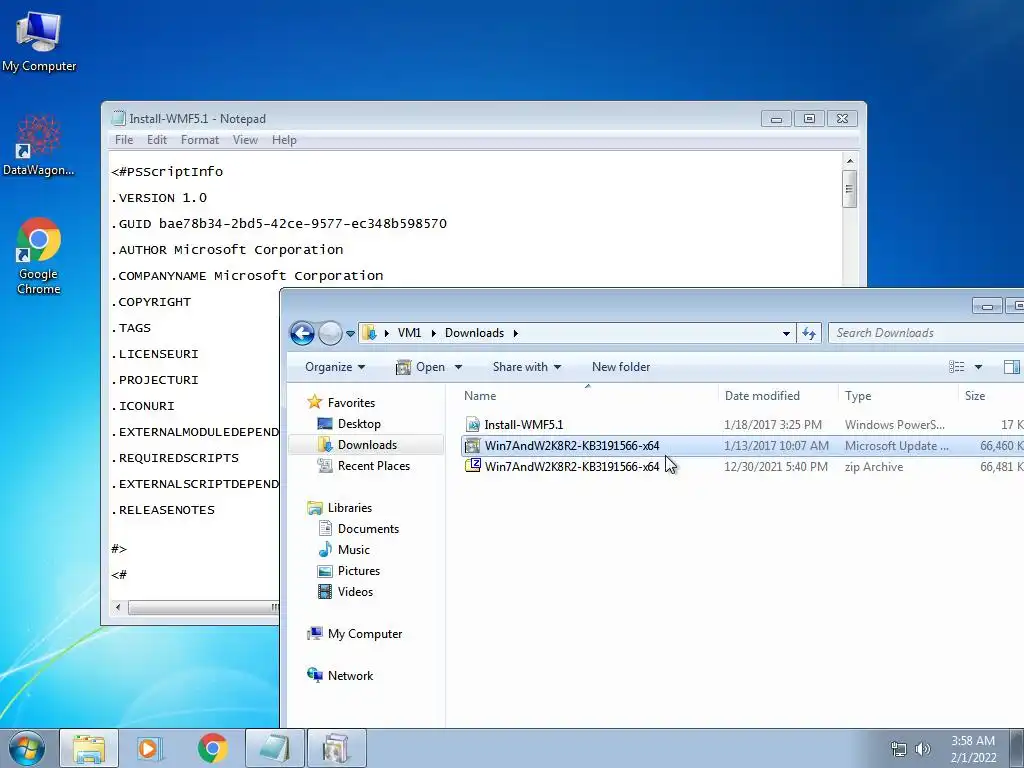Refresh the Downloads folder view
This screenshot has width=1024, height=768.
click(x=809, y=333)
